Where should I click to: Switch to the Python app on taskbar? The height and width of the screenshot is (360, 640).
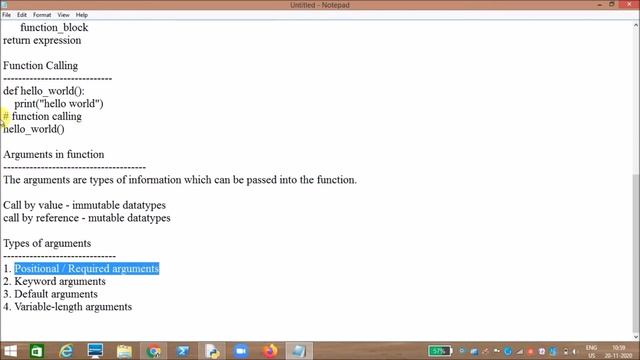[212, 351]
